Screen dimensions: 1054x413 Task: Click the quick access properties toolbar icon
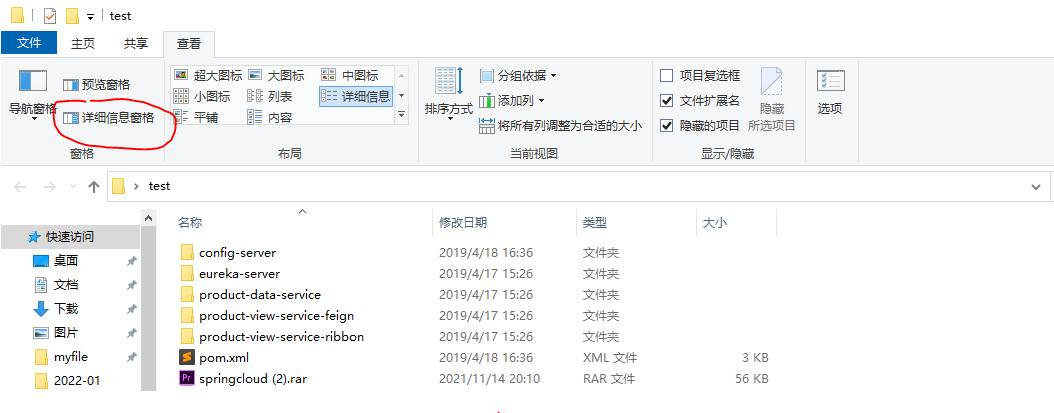(50, 15)
